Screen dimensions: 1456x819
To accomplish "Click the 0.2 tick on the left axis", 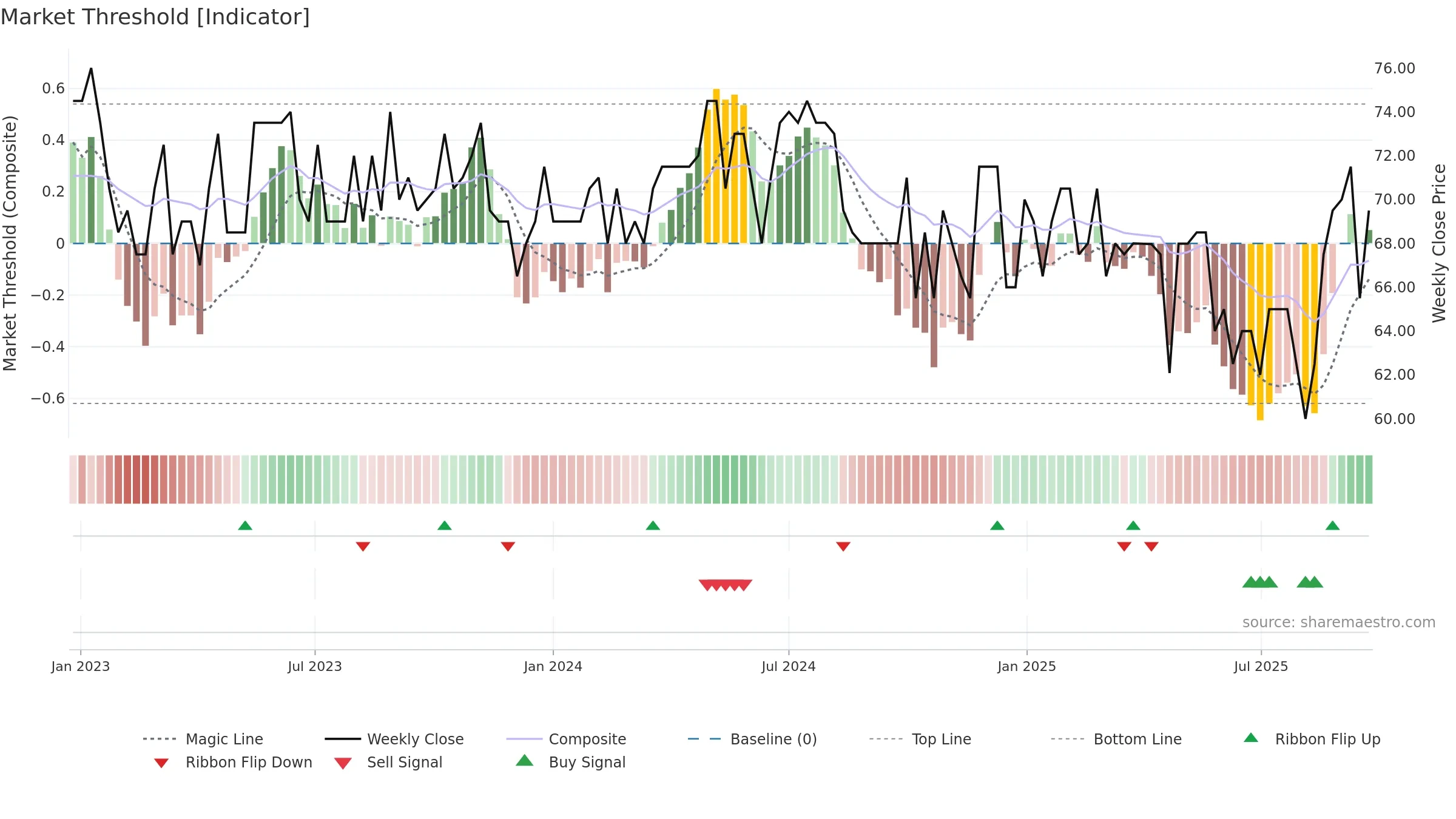I will pyautogui.click(x=53, y=192).
